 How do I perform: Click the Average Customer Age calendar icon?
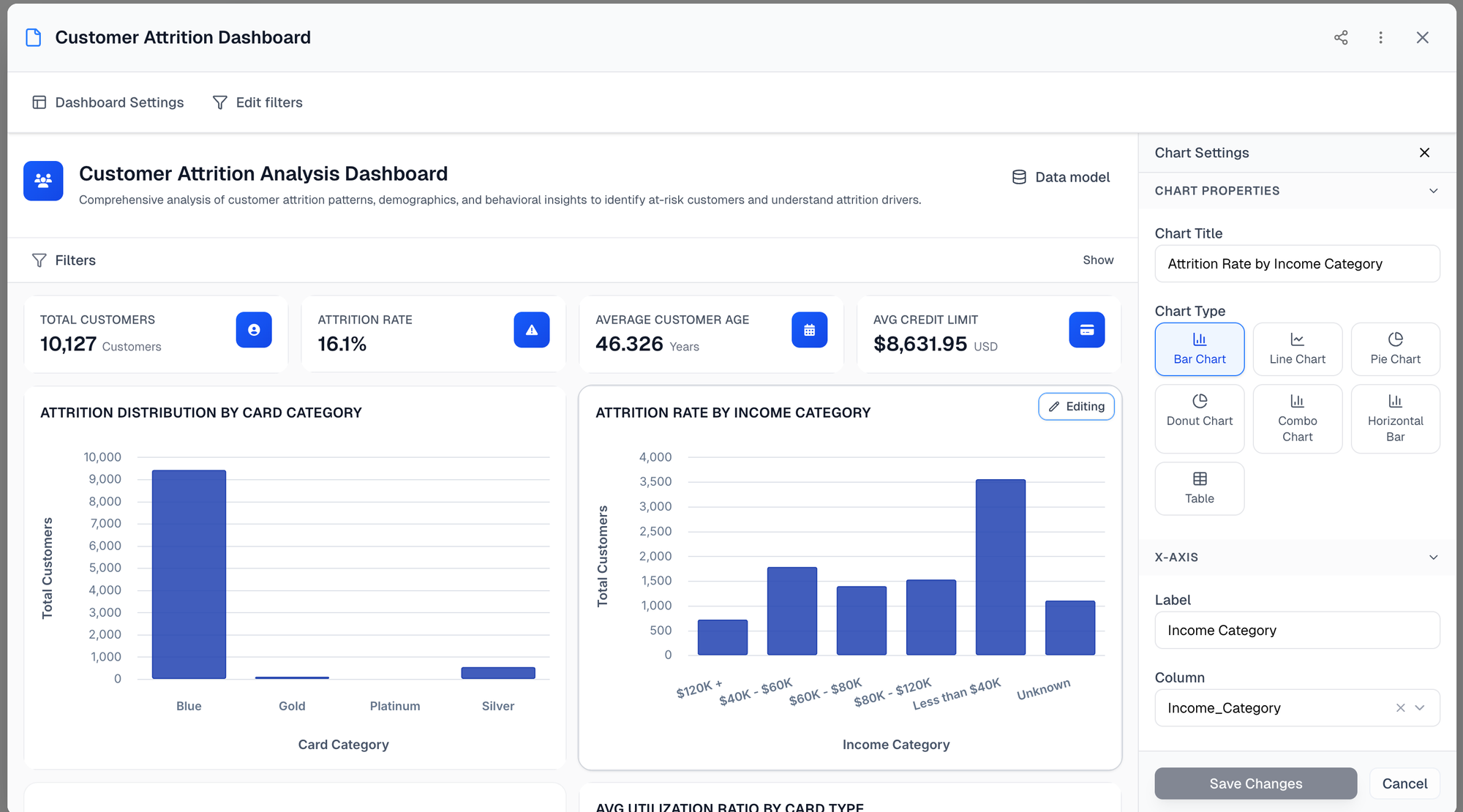tap(809, 330)
